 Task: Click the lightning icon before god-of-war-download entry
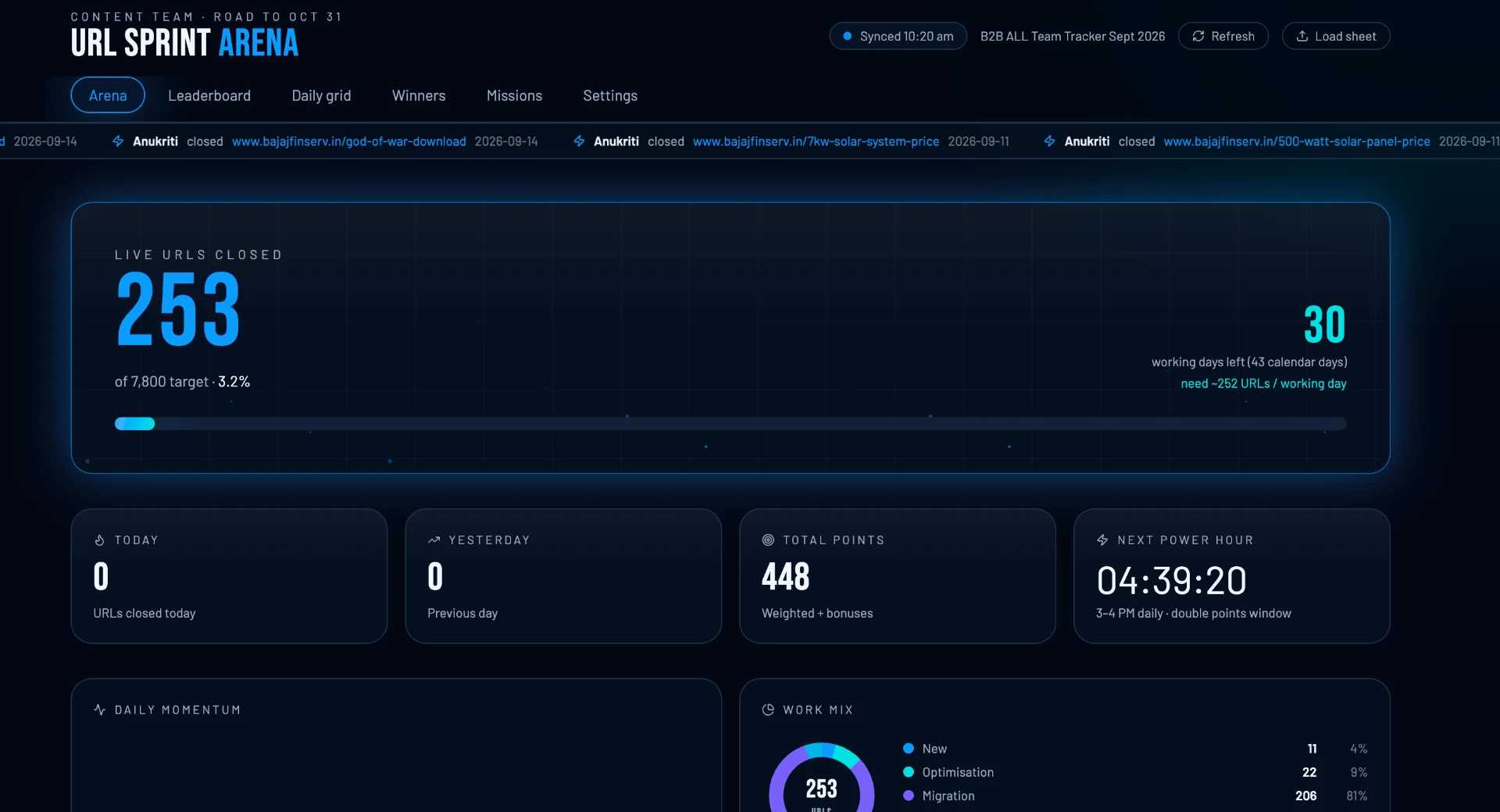118,141
